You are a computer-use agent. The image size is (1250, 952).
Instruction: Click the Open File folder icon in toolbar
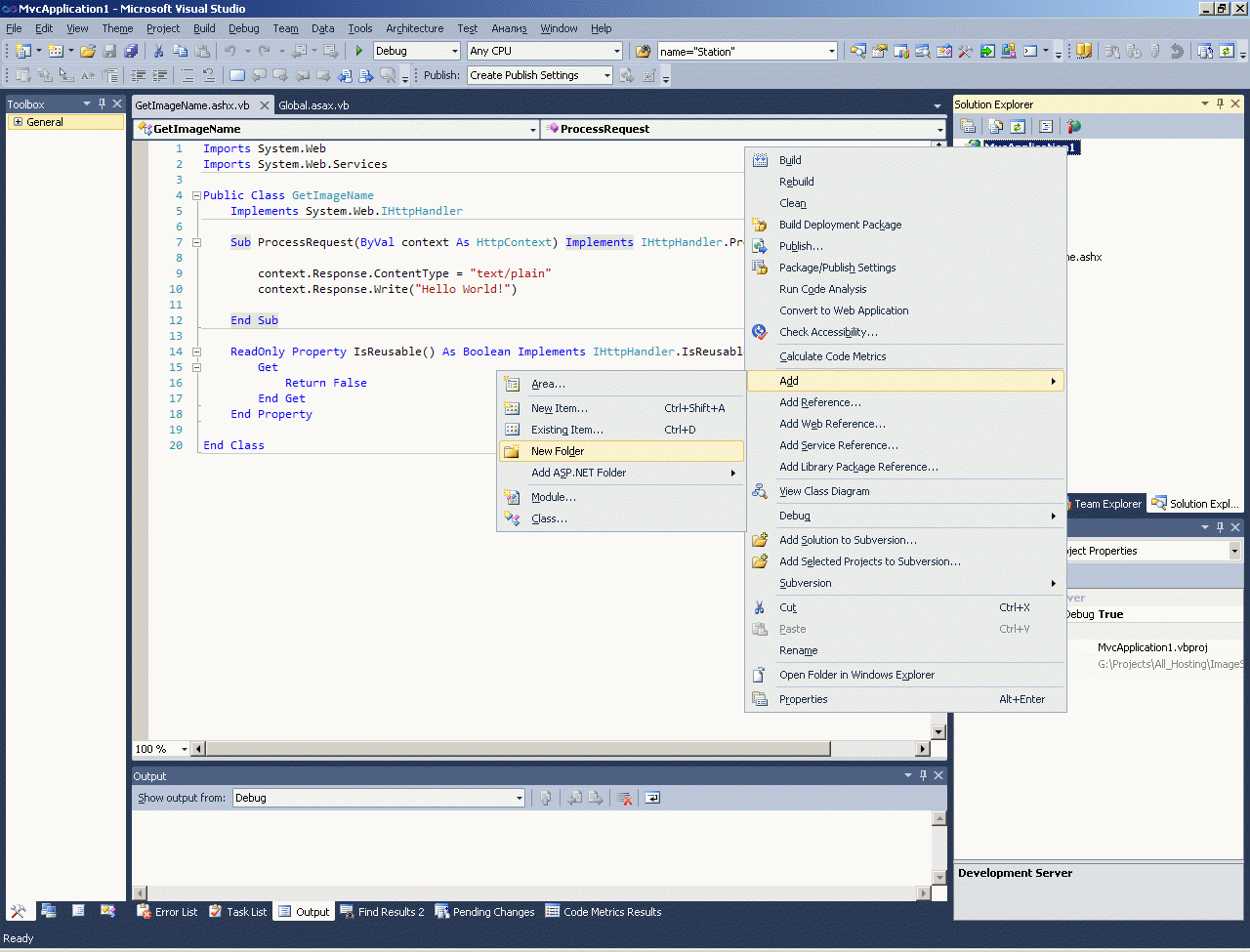coord(88,51)
